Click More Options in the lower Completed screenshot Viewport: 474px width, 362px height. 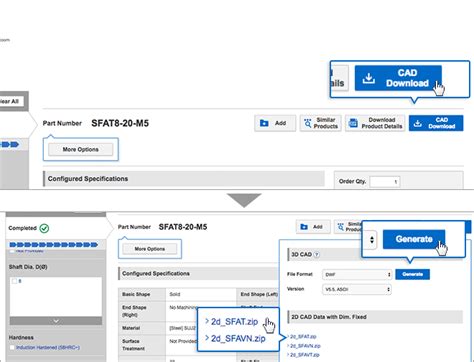(150, 249)
